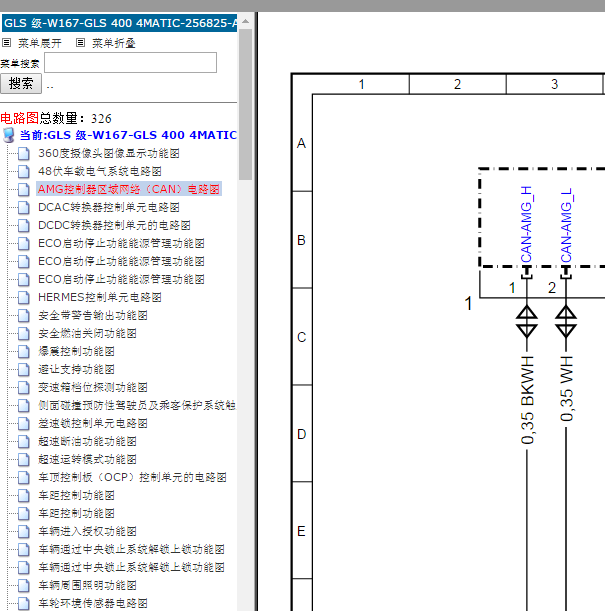Click the page icon next to 车辆进入授权功能图
The width and height of the screenshot is (605, 611).
coord(24,532)
